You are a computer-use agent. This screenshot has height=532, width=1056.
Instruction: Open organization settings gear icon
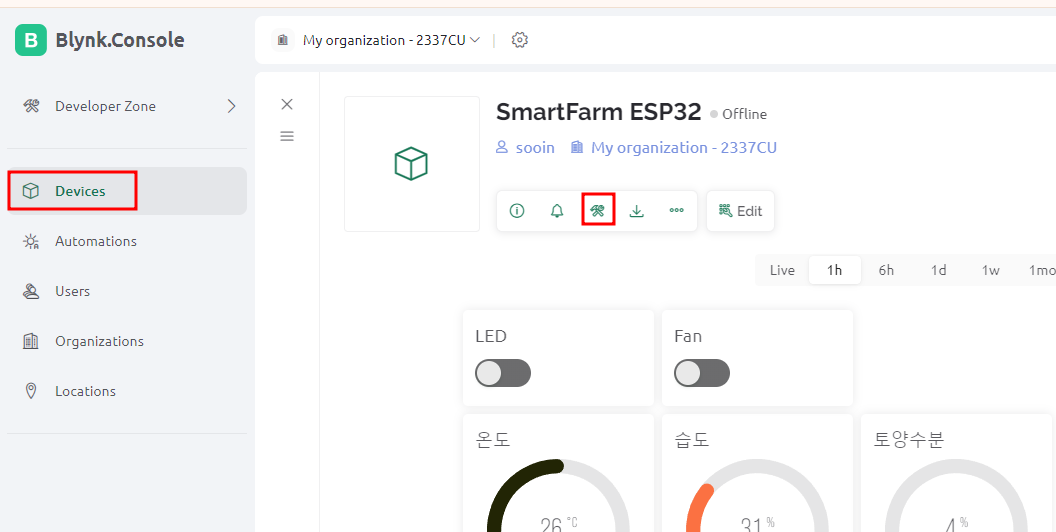pyautogui.click(x=519, y=40)
